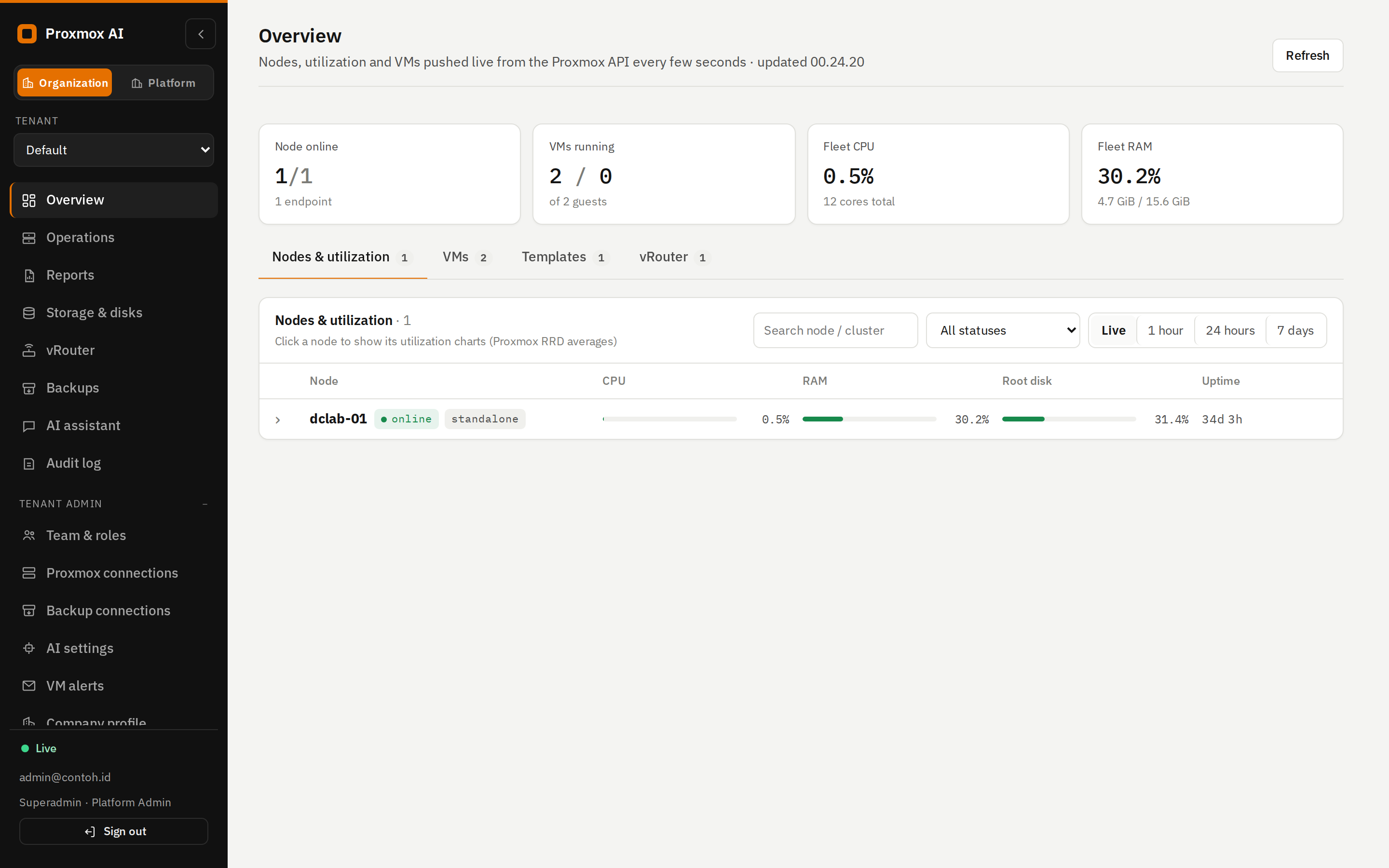
Task: Open the AI settings chip icon
Action: pos(29,648)
